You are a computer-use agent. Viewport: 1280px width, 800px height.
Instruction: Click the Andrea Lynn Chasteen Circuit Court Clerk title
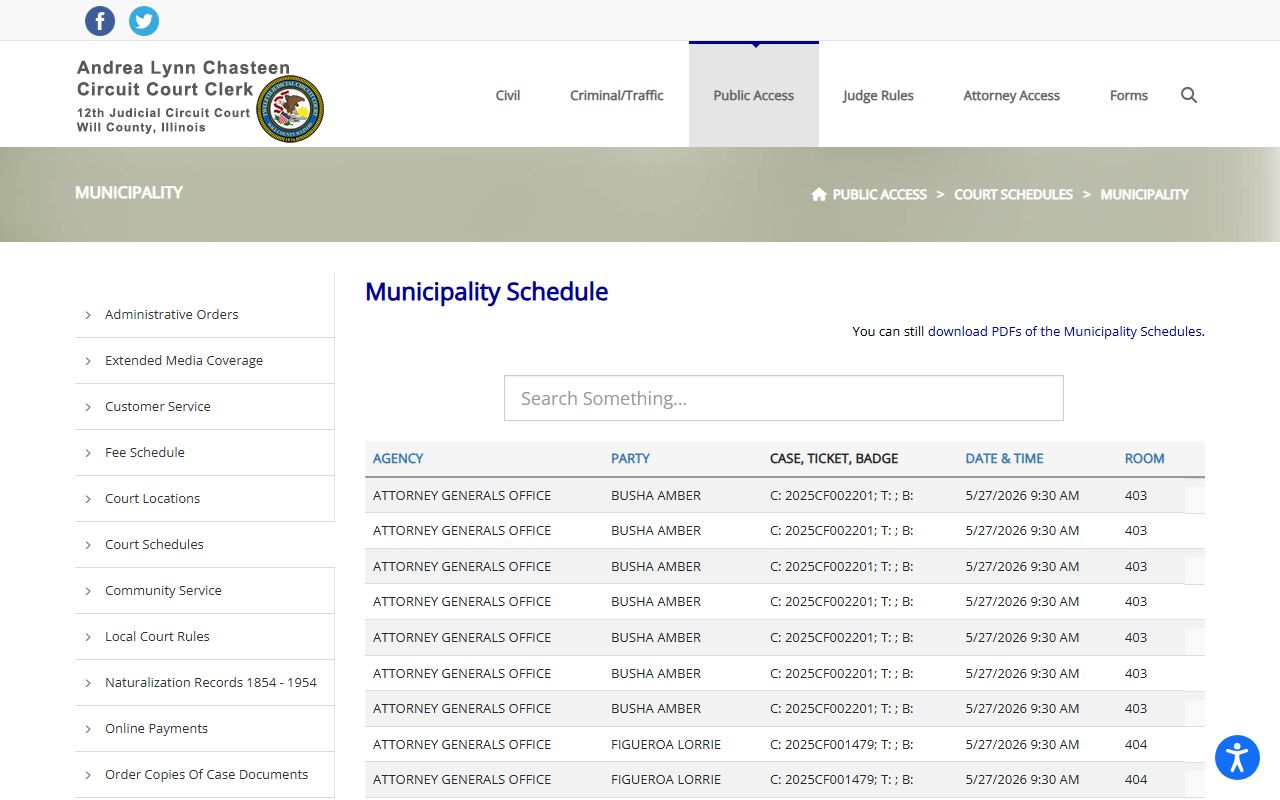[183, 78]
